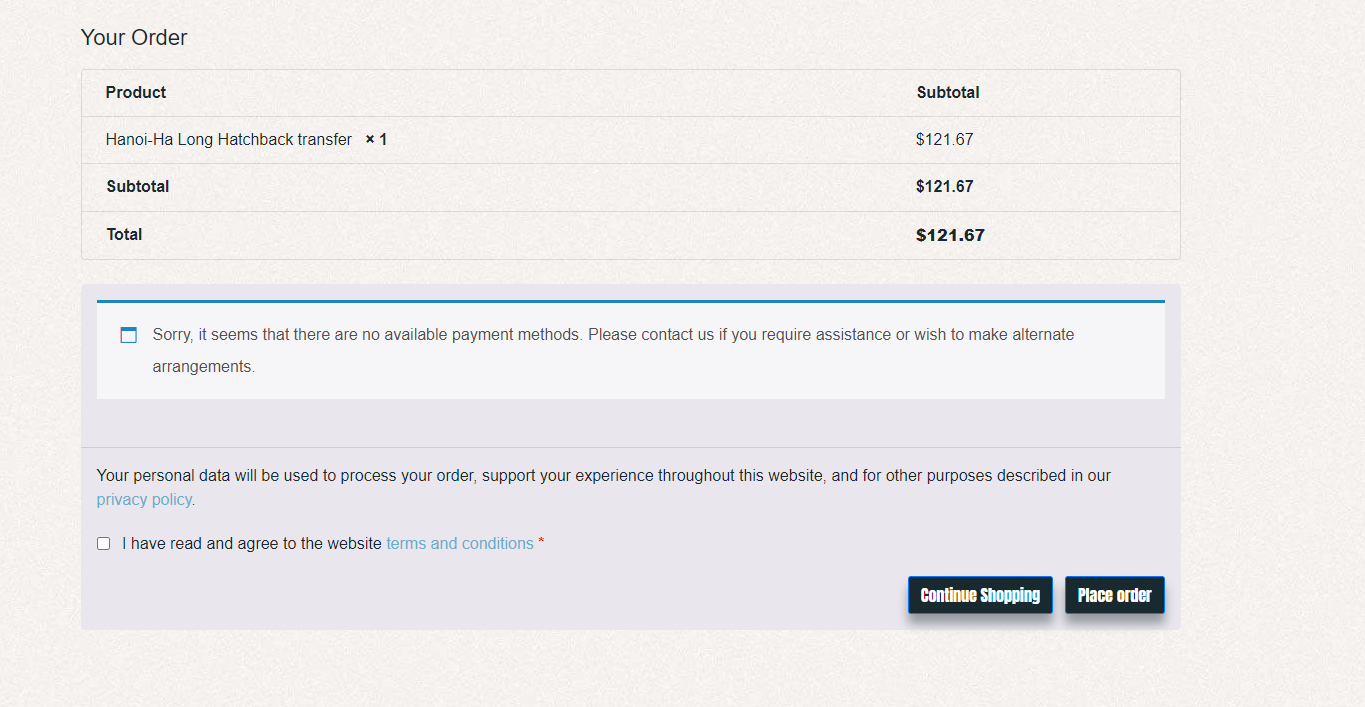Viewport: 1365px width, 707px height.
Task: Click the Subtotal column header
Action: coord(948,92)
